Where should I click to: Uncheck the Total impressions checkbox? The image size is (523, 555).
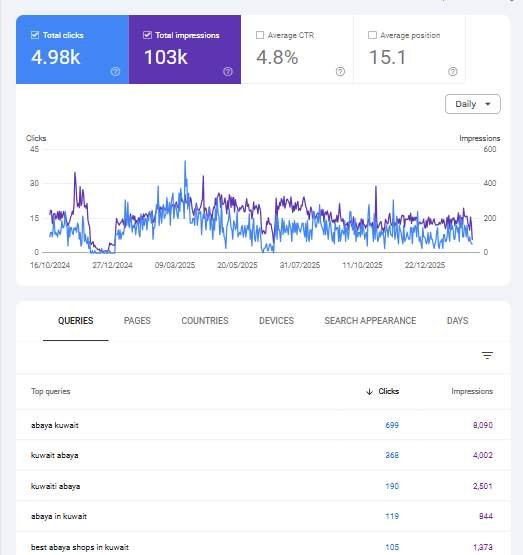click(x=147, y=35)
